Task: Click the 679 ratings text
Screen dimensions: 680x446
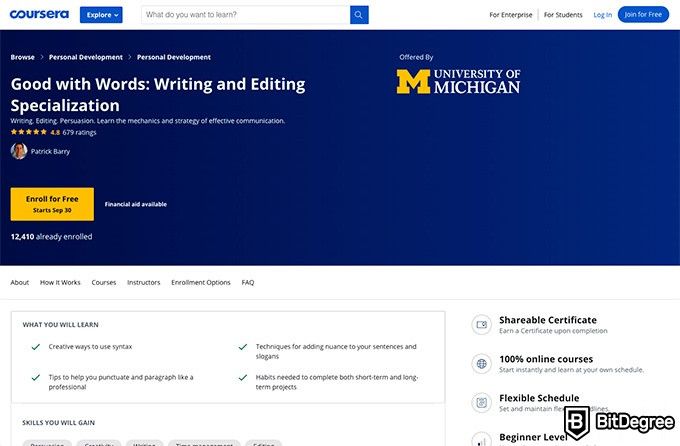Action: (79, 132)
